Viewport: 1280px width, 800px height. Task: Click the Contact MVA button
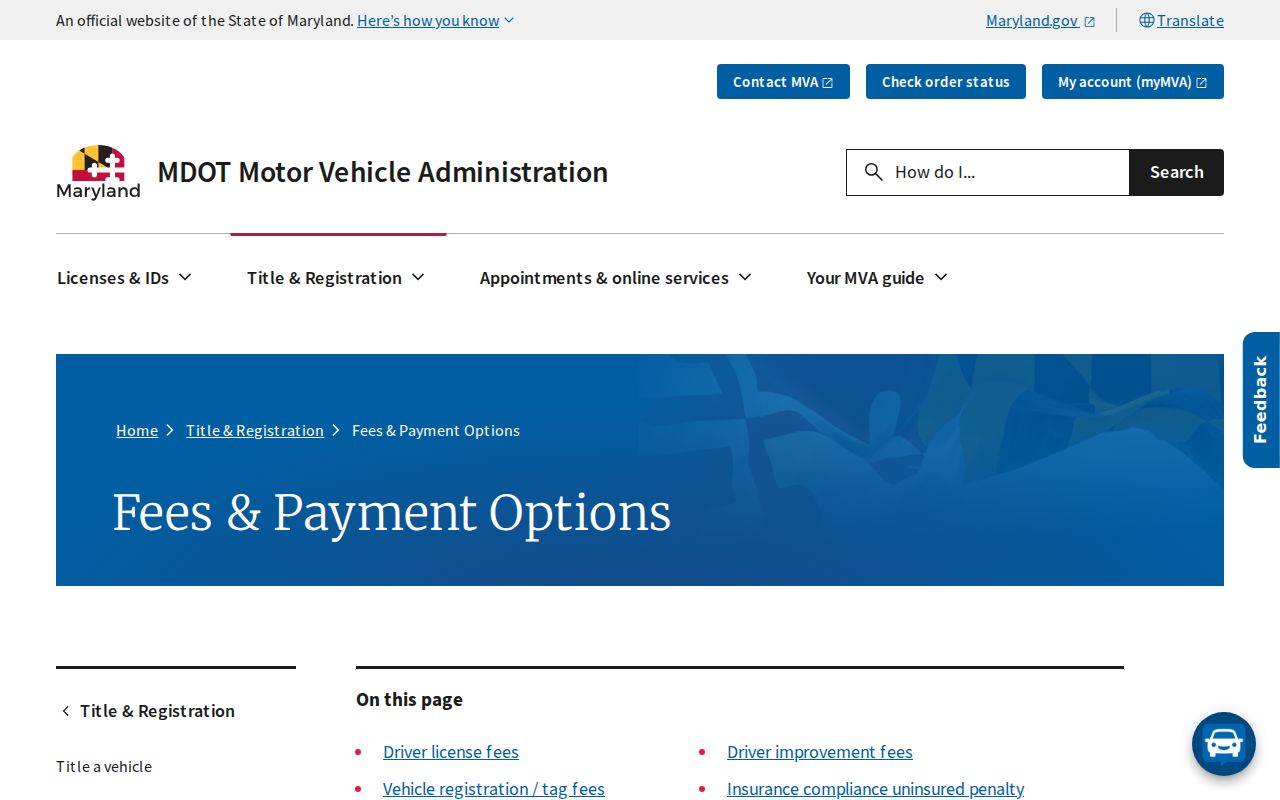click(783, 82)
